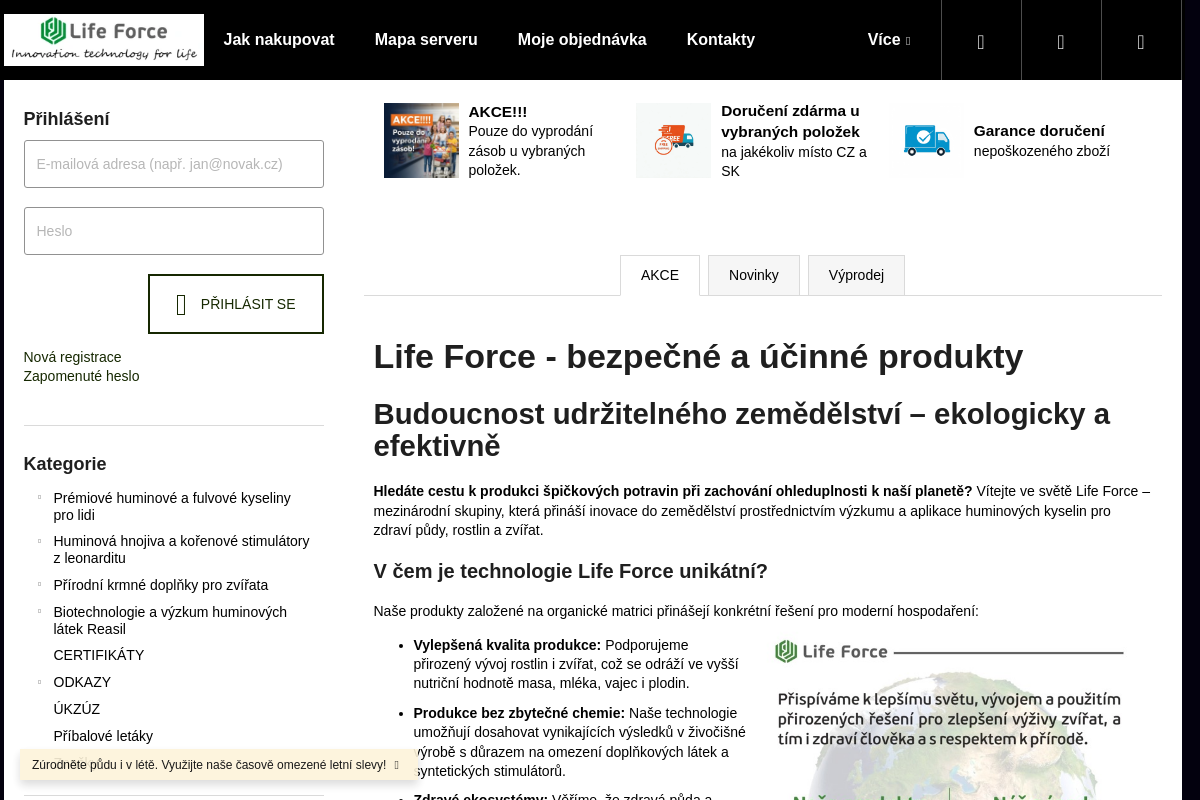Viewport: 1200px width, 800px height.
Task: Click the header icon button right after Více
Action: (x=981, y=41)
